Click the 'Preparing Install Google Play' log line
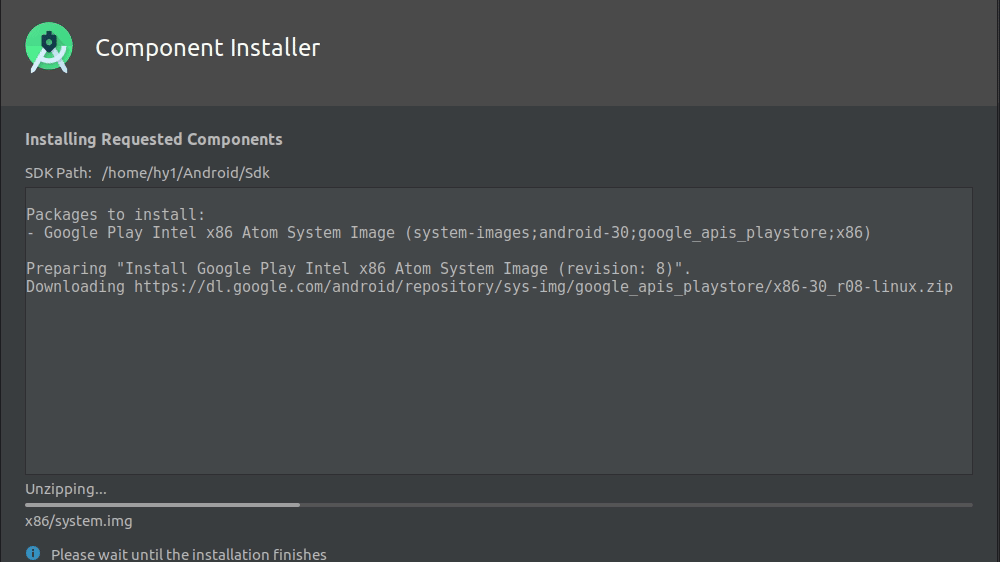 coord(358,269)
